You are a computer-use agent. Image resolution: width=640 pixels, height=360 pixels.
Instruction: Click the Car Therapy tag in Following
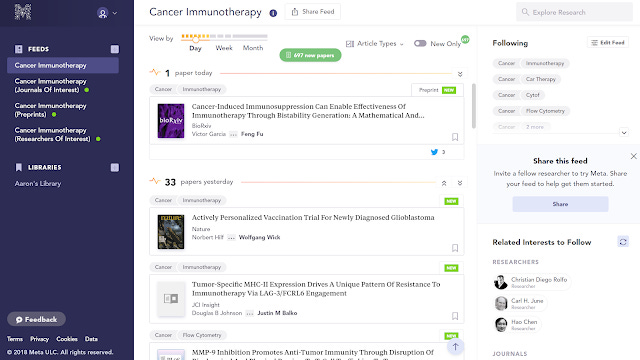pyautogui.click(x=540, y=79)
